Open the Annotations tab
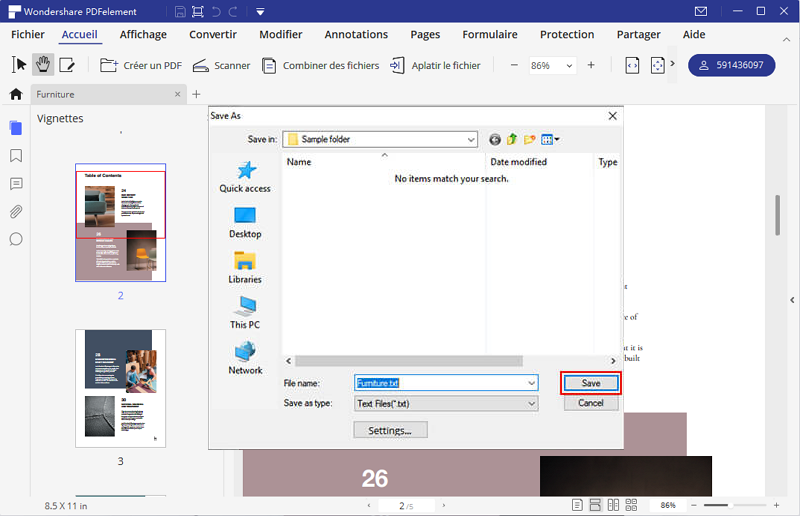800x516 pixels. tap(356, 34)
